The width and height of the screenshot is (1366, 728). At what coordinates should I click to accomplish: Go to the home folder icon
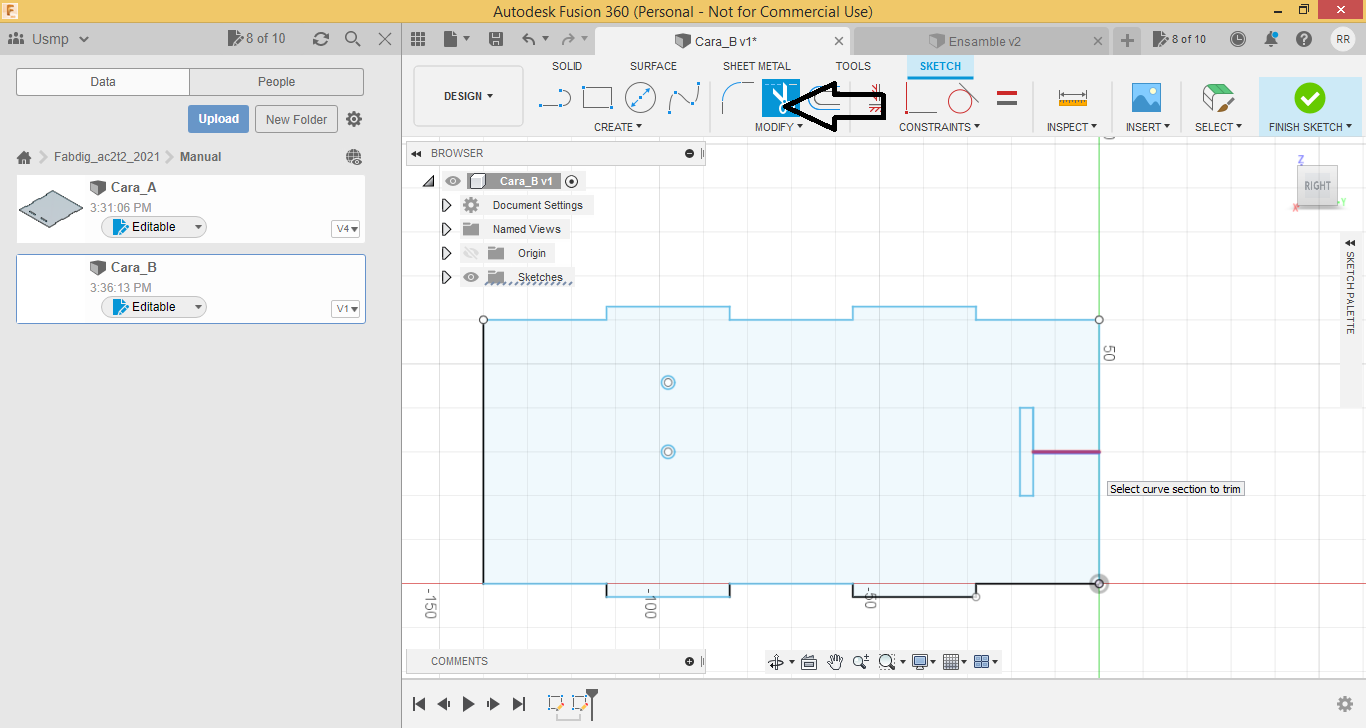(x=24, y=157)
